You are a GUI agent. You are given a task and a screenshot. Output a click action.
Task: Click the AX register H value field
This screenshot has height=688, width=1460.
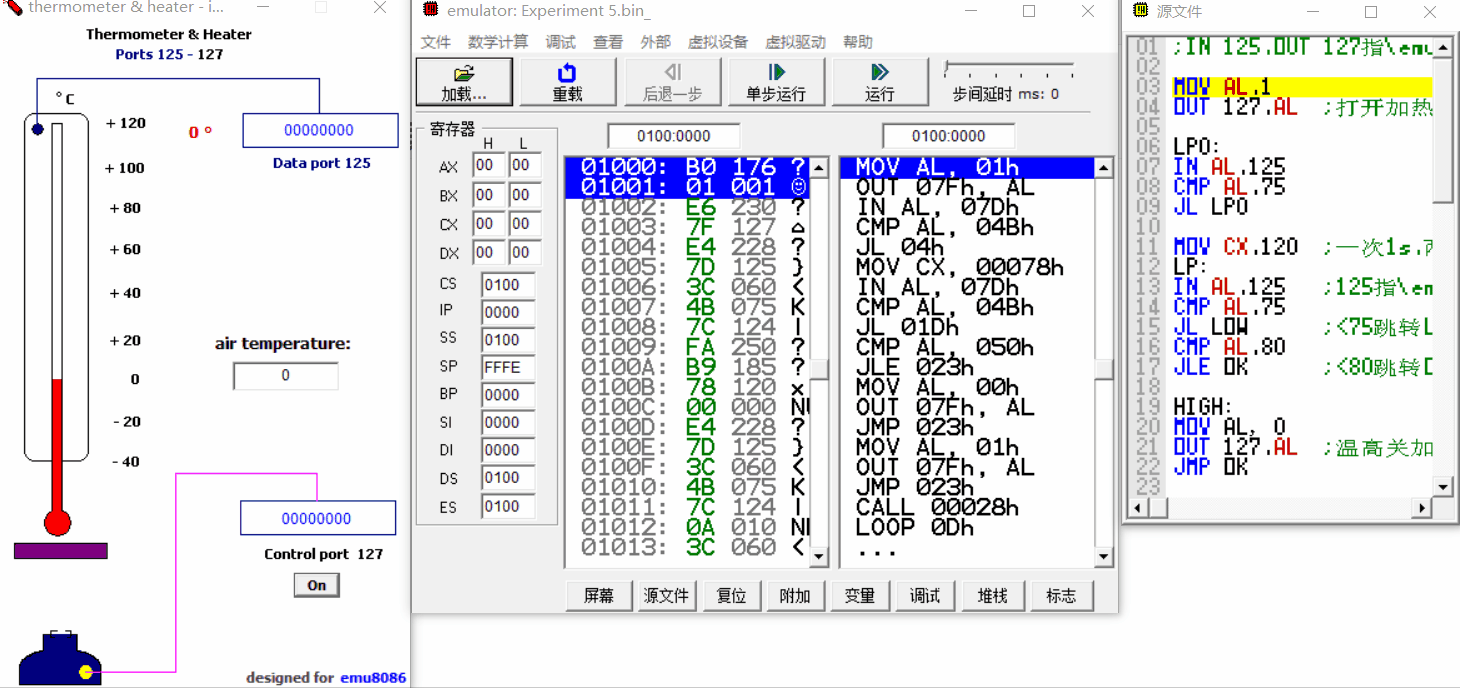click(x=488, y=165)
